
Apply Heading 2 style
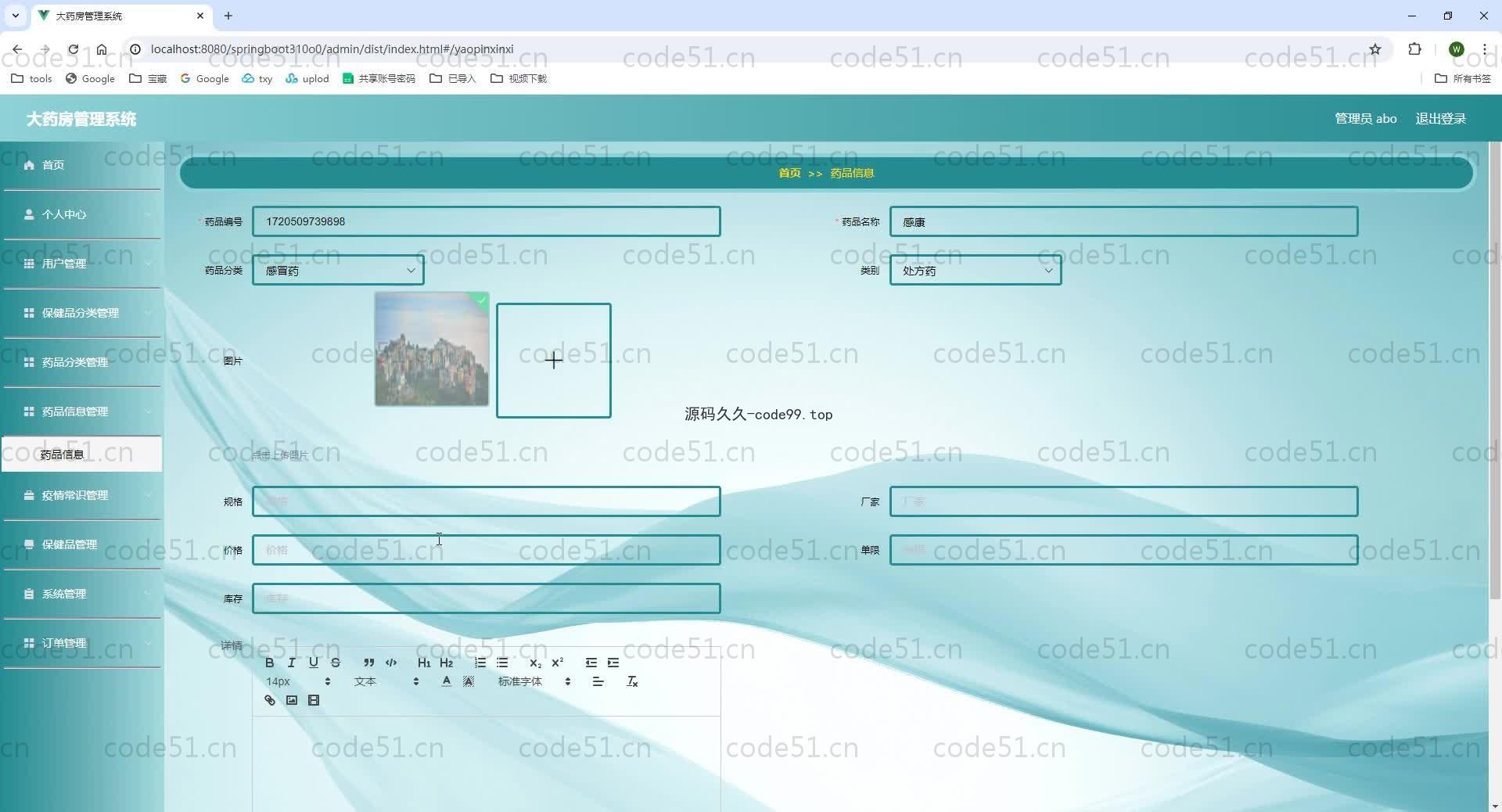click(447, 663)
